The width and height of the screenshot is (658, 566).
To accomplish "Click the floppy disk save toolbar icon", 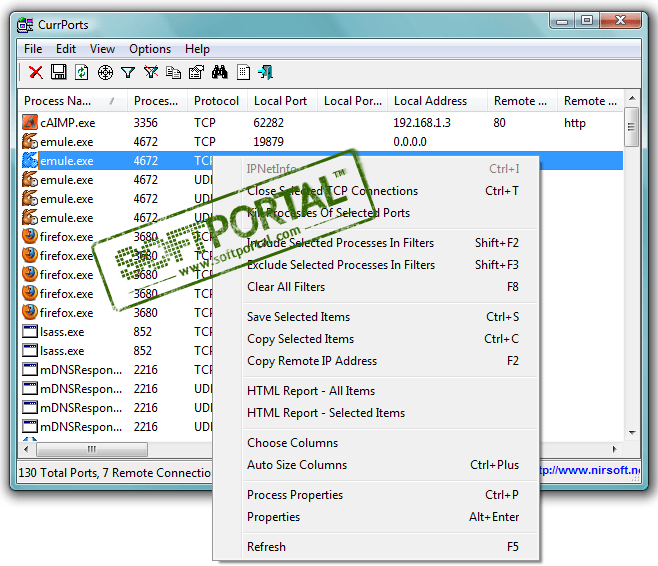I will pyautogui.click(x=58, y=72).
